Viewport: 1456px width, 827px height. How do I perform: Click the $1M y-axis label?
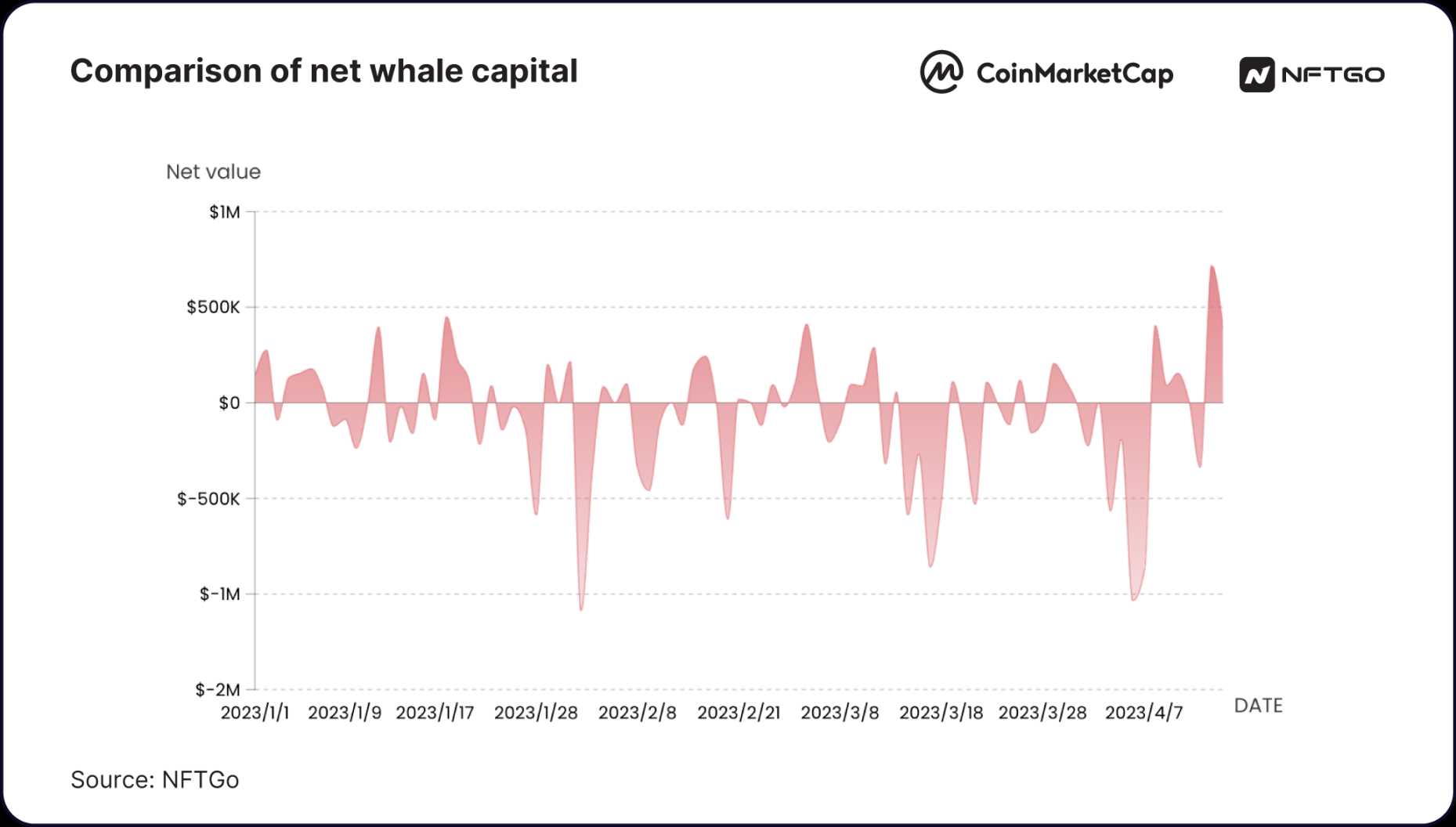[x=225, y=212]
